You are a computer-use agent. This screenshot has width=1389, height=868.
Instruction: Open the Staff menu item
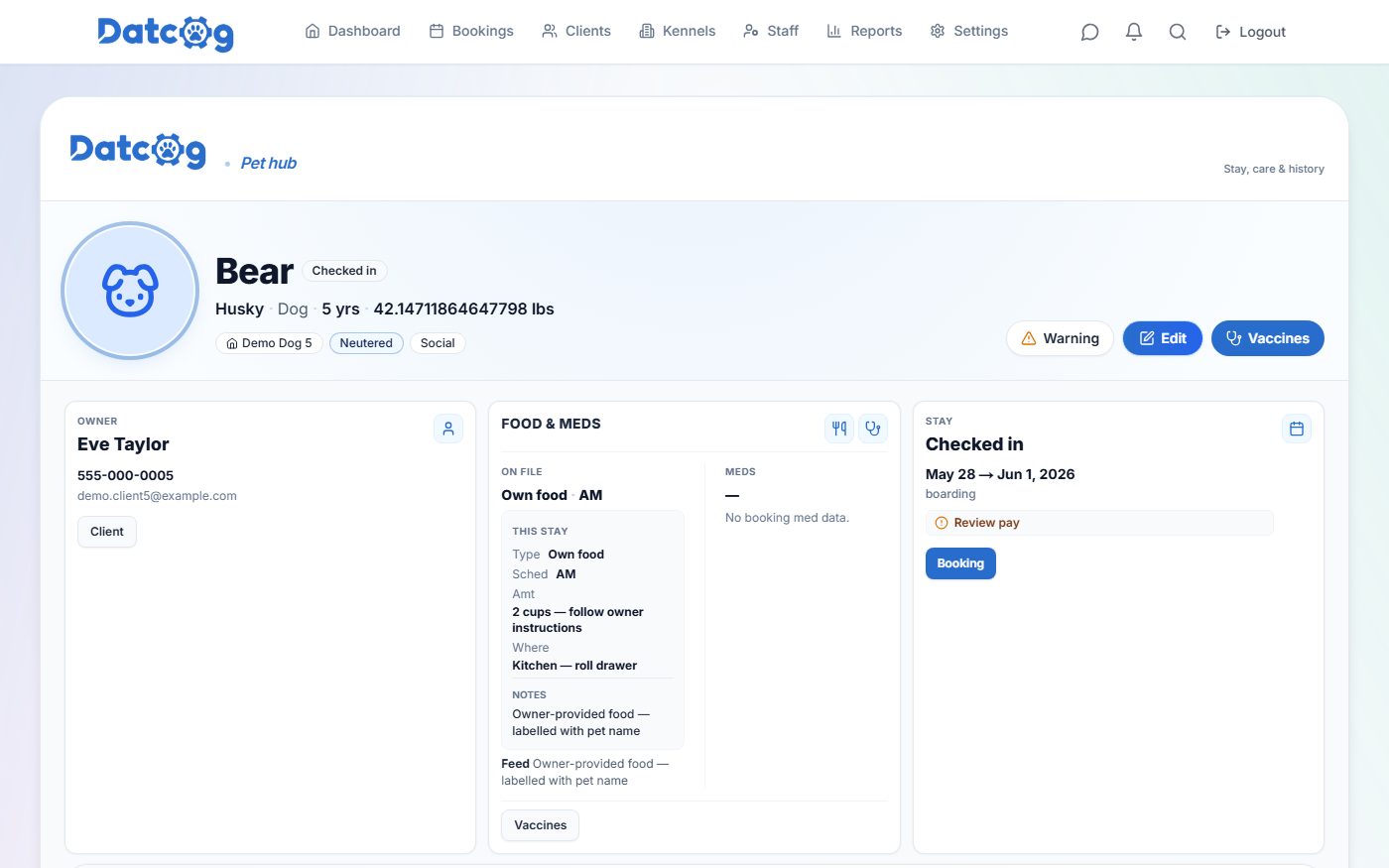[771, 31]
